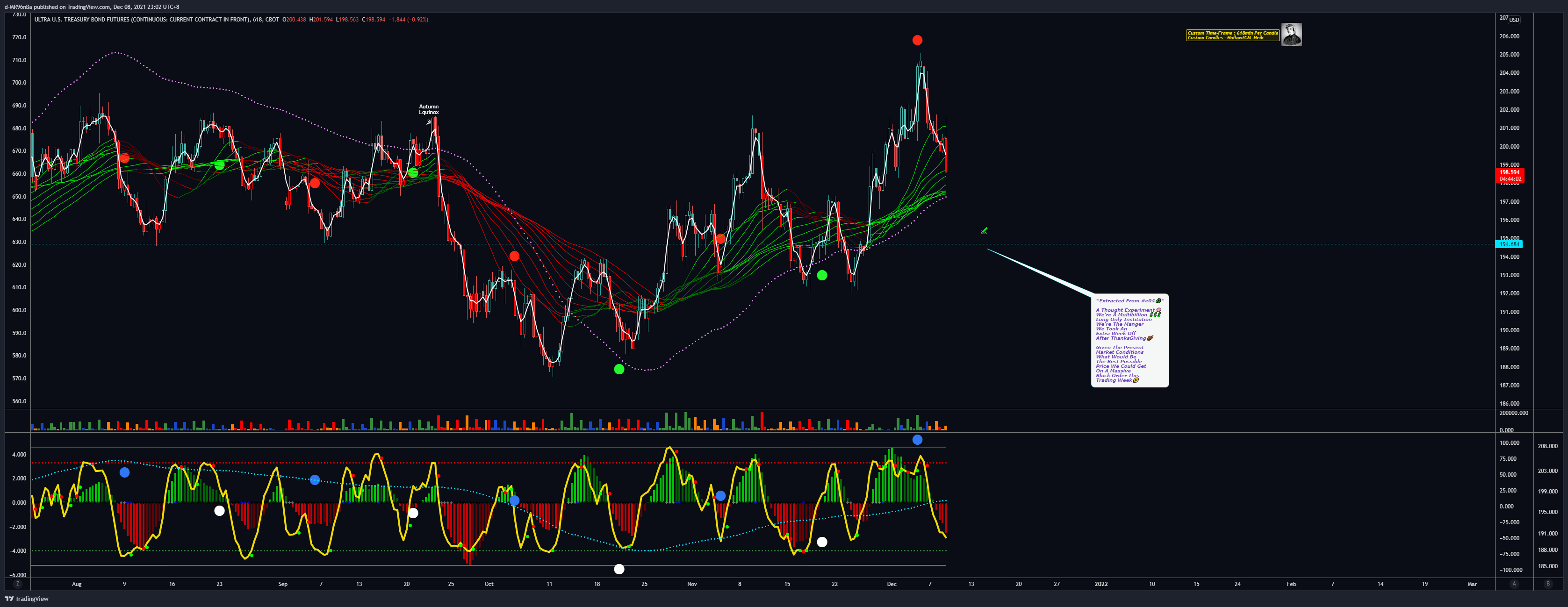The width and height of the screenshot is (1568, 607).
Task: Click the A auto-scale button
Action: pyautogui.click(x=1514, y=584)
